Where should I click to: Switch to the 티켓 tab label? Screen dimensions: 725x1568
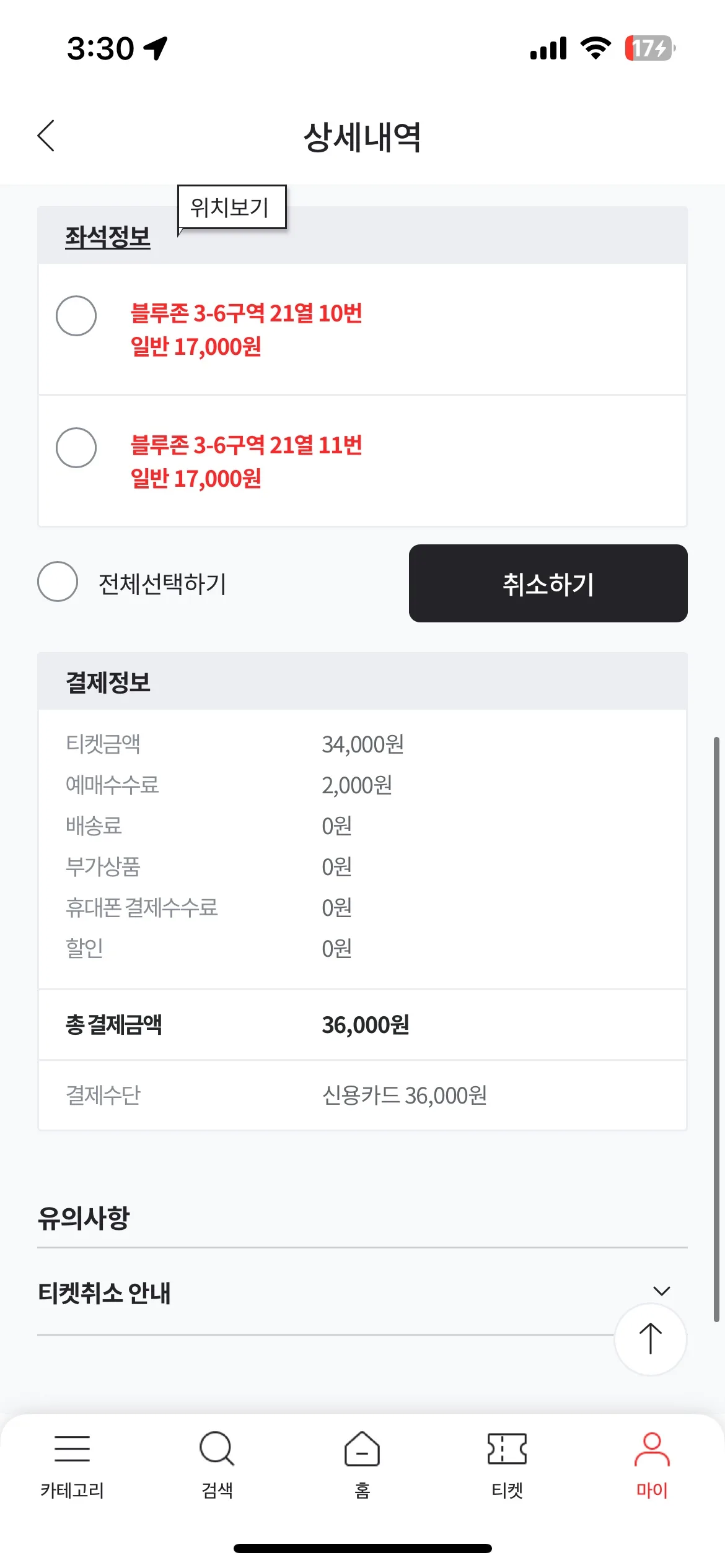click(507, 1490)
